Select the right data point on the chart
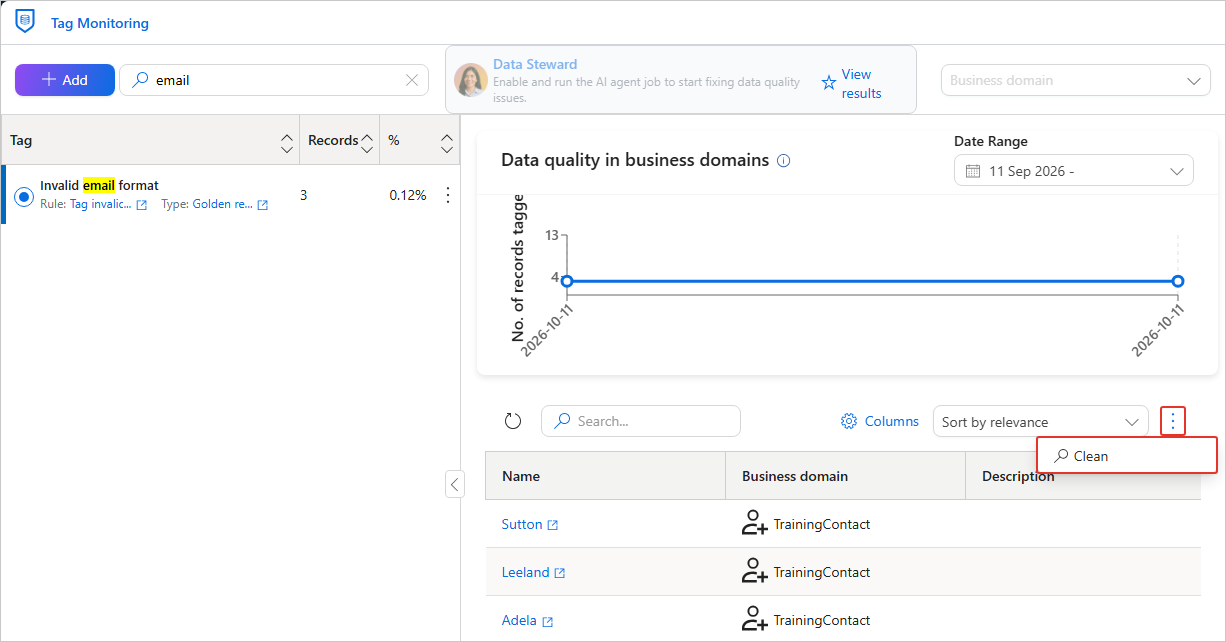This screenshot has width=1226, height=642. tap(1178, 281)
